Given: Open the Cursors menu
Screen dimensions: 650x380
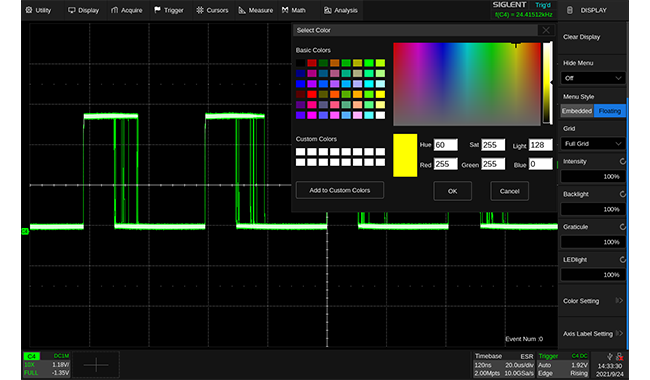Looking at the screenshot, I should [x=212, y=10].
